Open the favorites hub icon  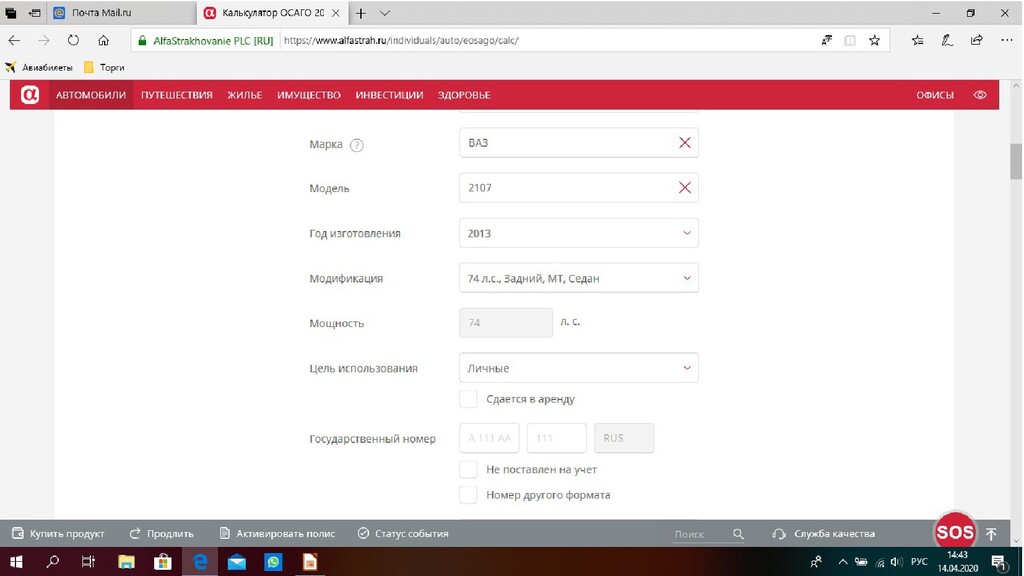[918, 40]
